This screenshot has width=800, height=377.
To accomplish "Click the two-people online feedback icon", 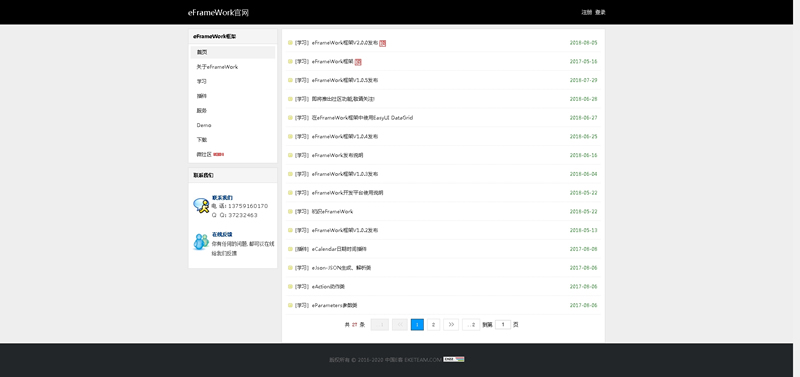I will [x=201, y=242].
